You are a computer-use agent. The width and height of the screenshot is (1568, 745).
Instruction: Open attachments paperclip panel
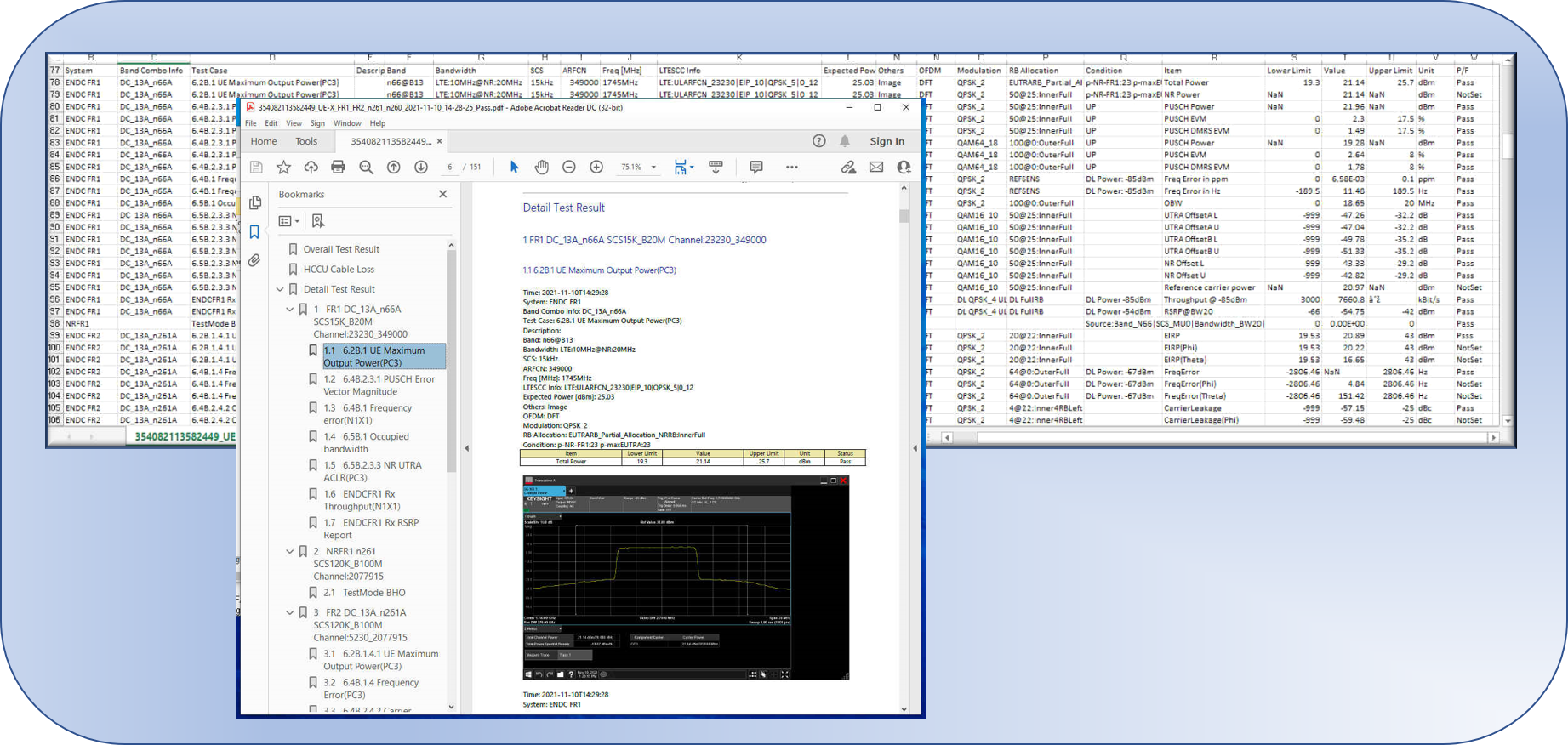pos(254,260)
